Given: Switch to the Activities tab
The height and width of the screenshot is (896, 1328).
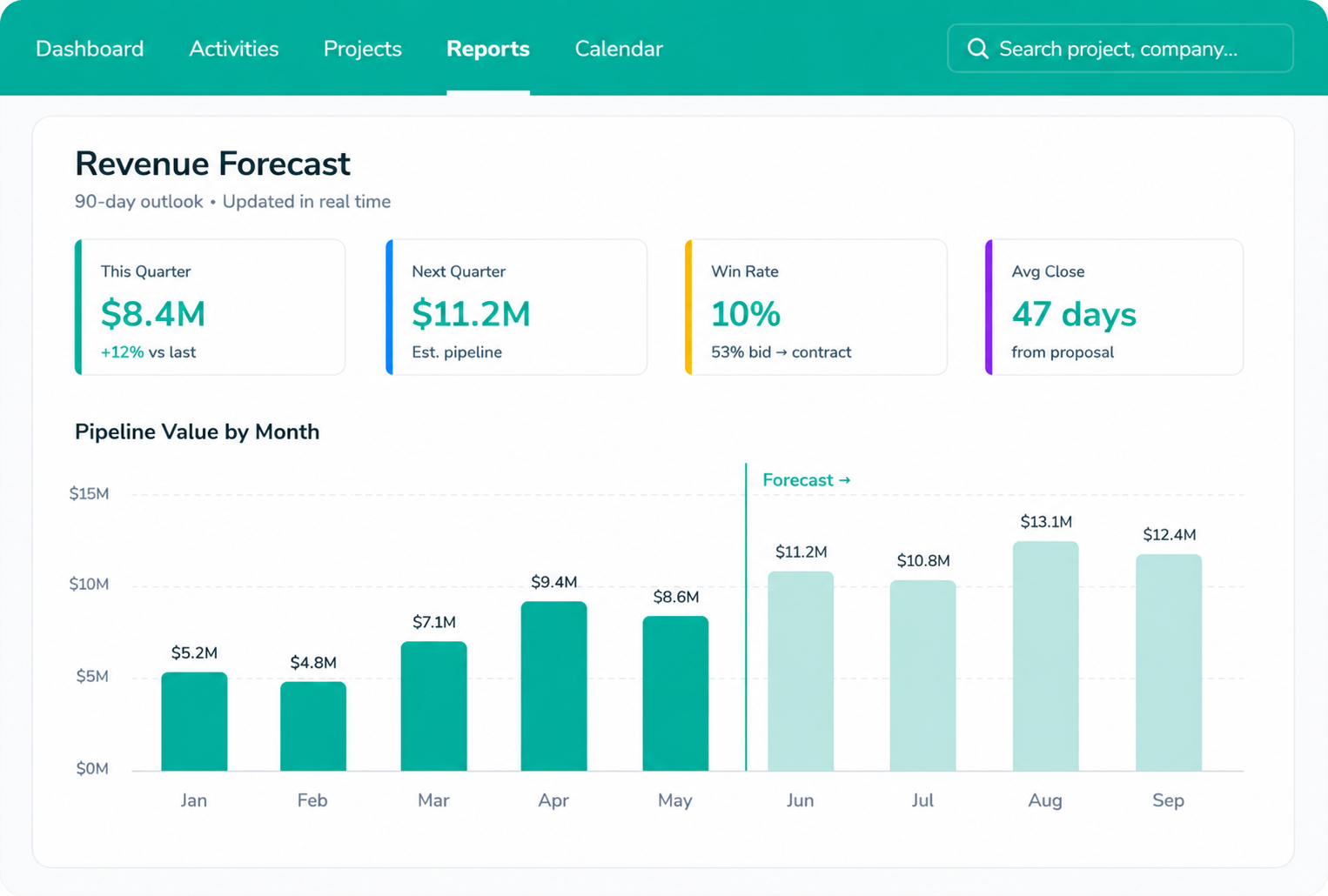Looking at the screenshot, I should click(234, 49).
